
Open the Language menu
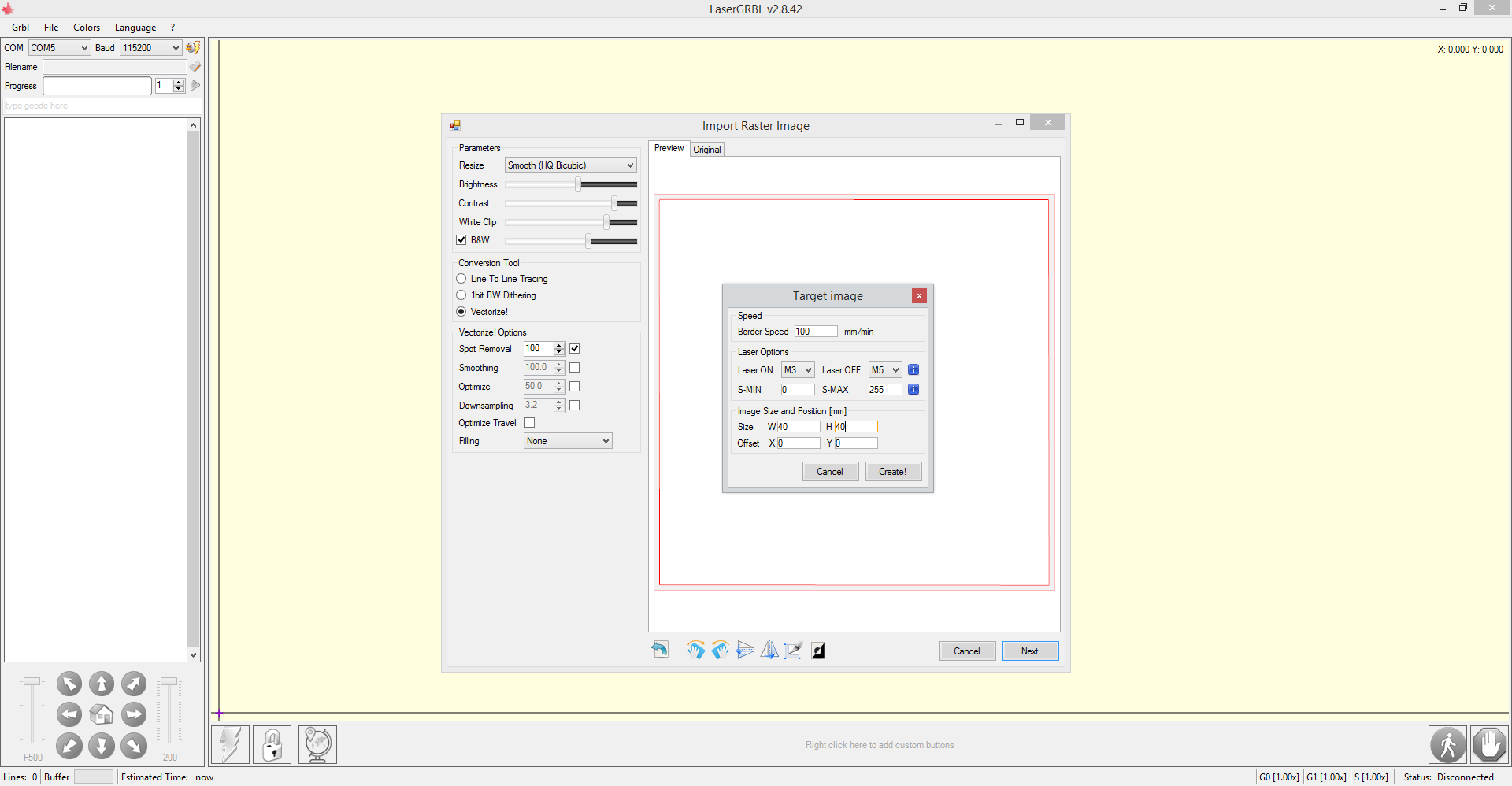(135, 28)
